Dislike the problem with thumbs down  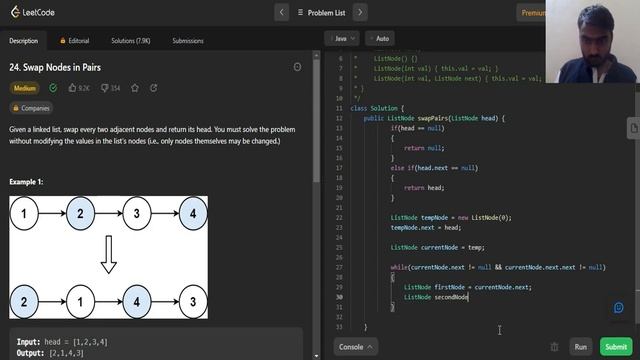tap(111, 88)
